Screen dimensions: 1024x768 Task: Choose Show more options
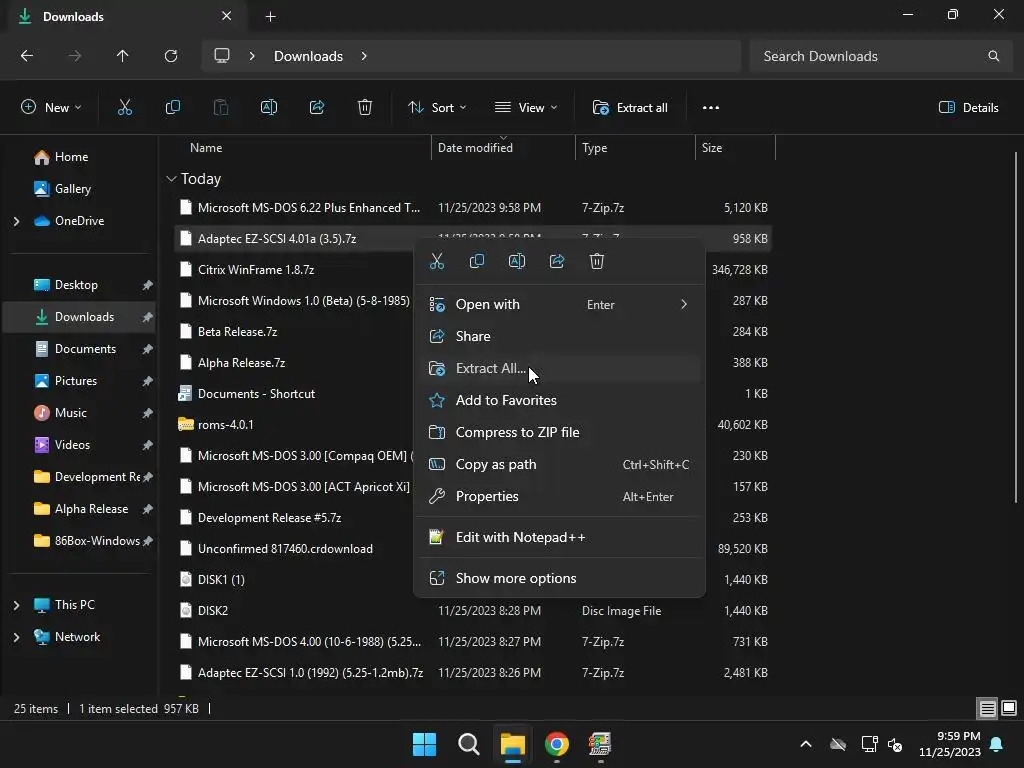560,579
